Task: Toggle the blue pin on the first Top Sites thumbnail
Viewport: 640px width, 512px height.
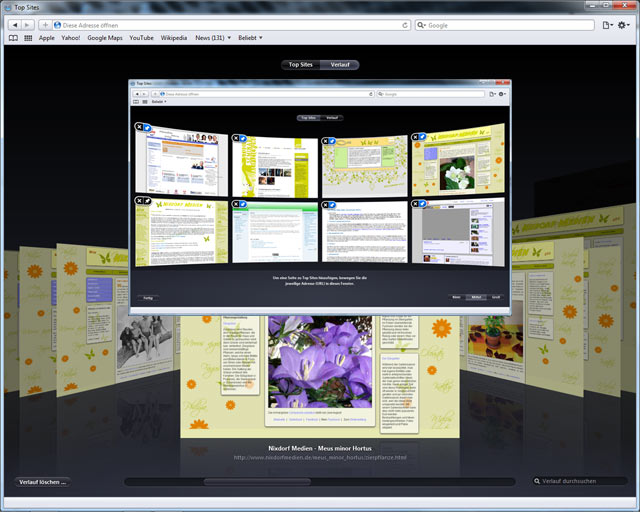Action: point(147,127)
